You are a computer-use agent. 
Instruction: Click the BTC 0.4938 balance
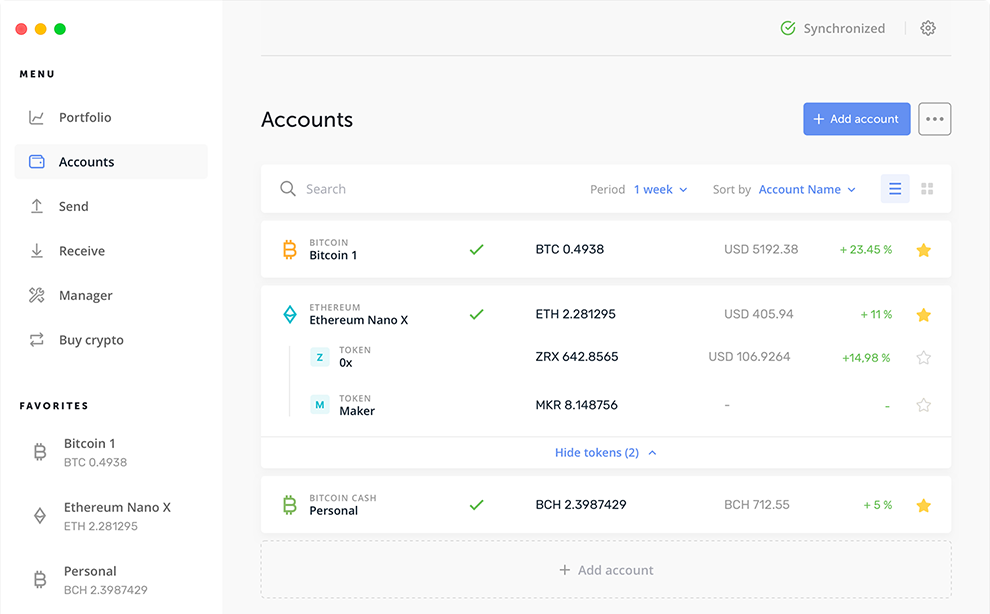click(x=570, y=249)
